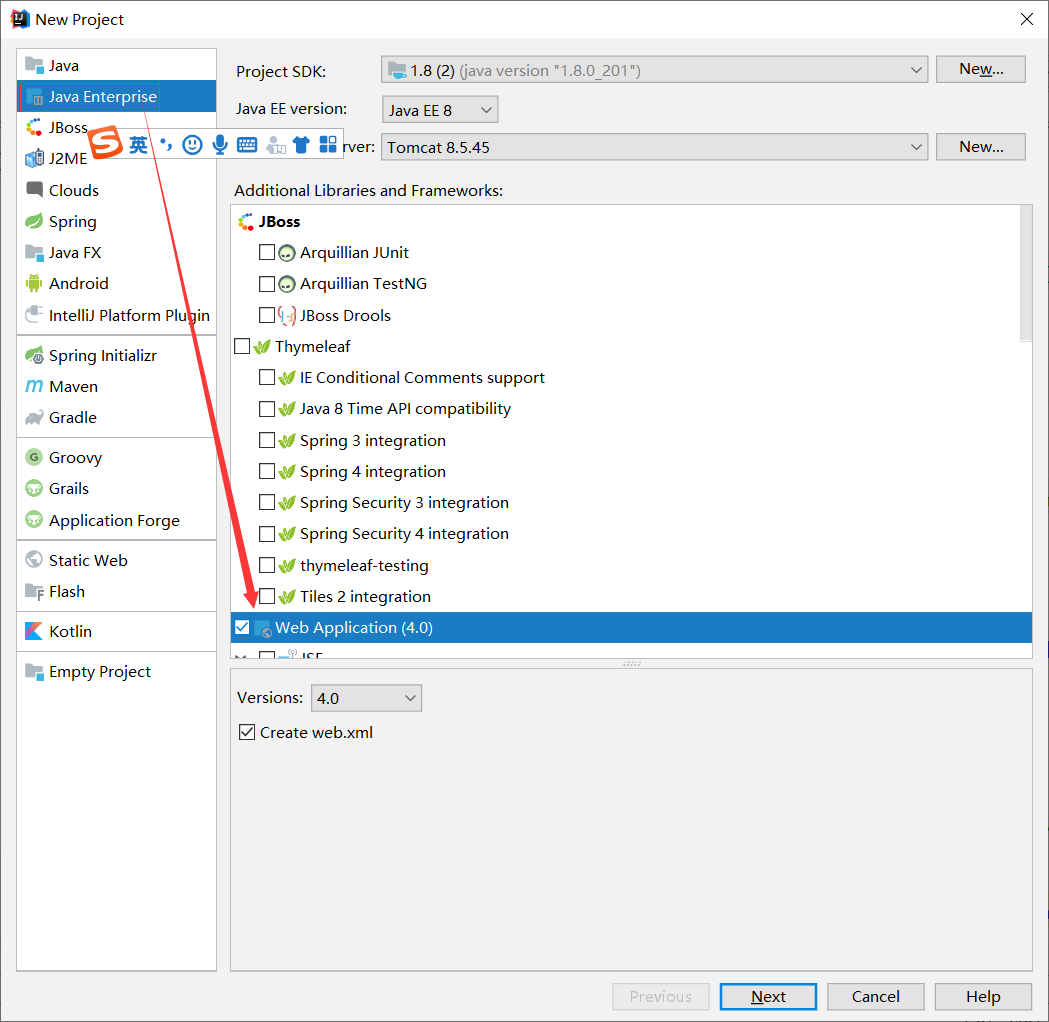
Task: Click the IME emoji smiley icon
Action: 193,144
